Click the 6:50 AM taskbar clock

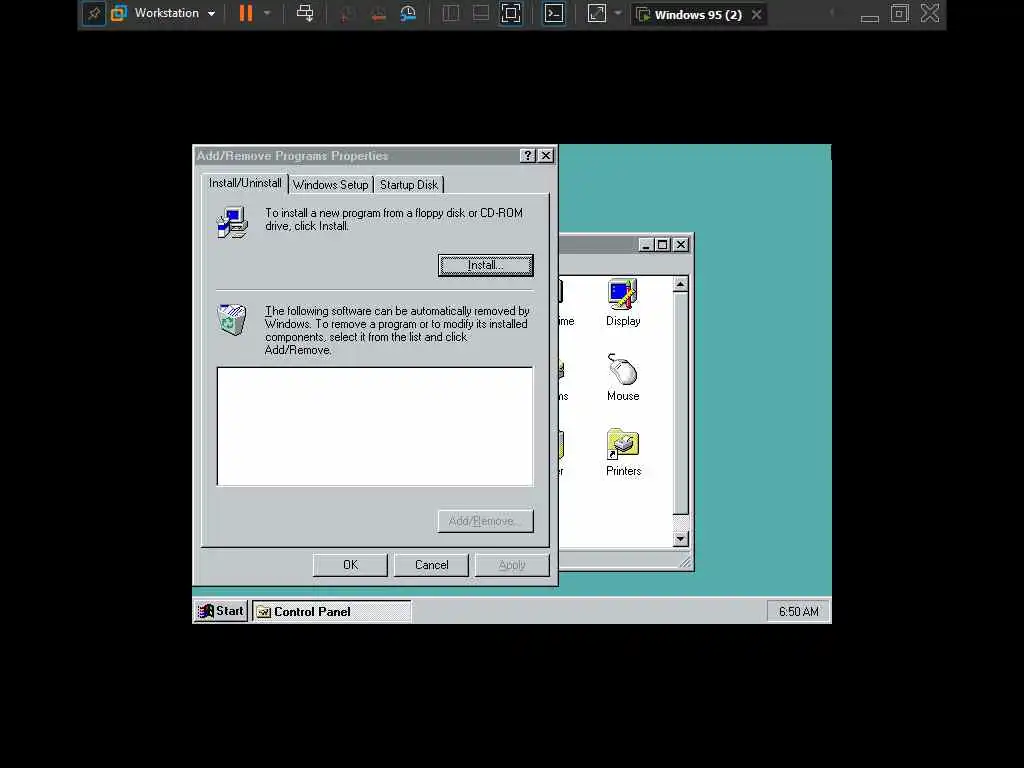[798, 612]
